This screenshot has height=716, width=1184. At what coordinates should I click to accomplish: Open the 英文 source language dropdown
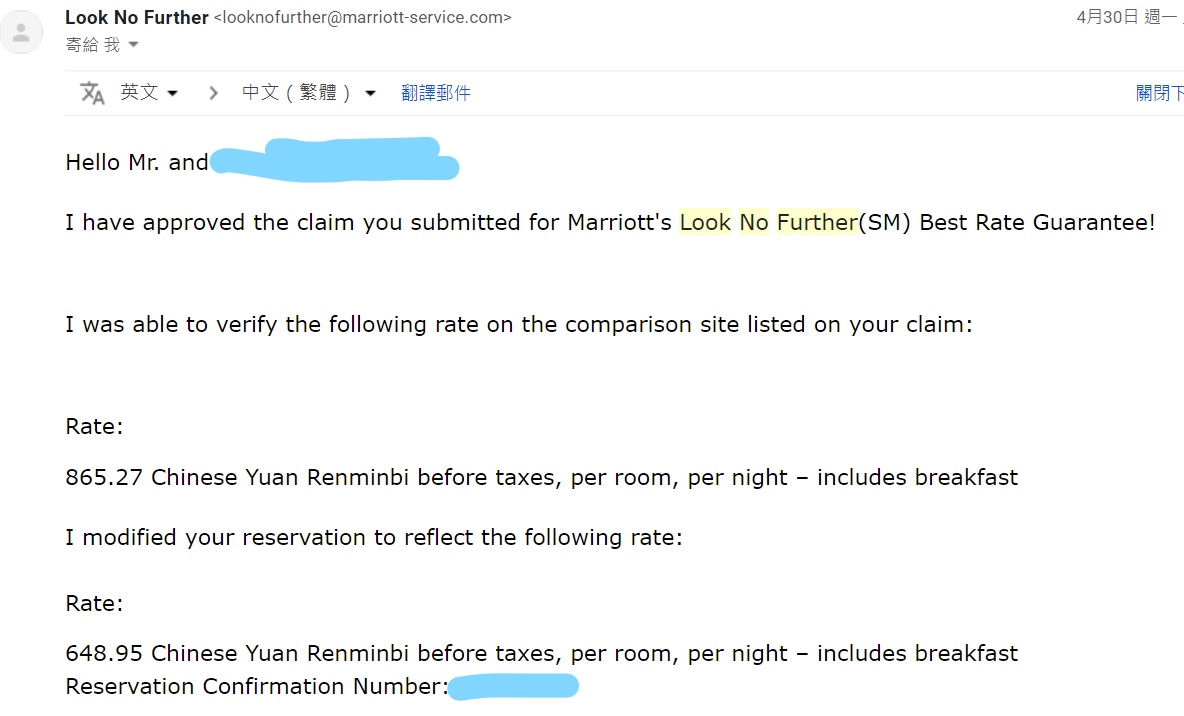coord(149,92)
